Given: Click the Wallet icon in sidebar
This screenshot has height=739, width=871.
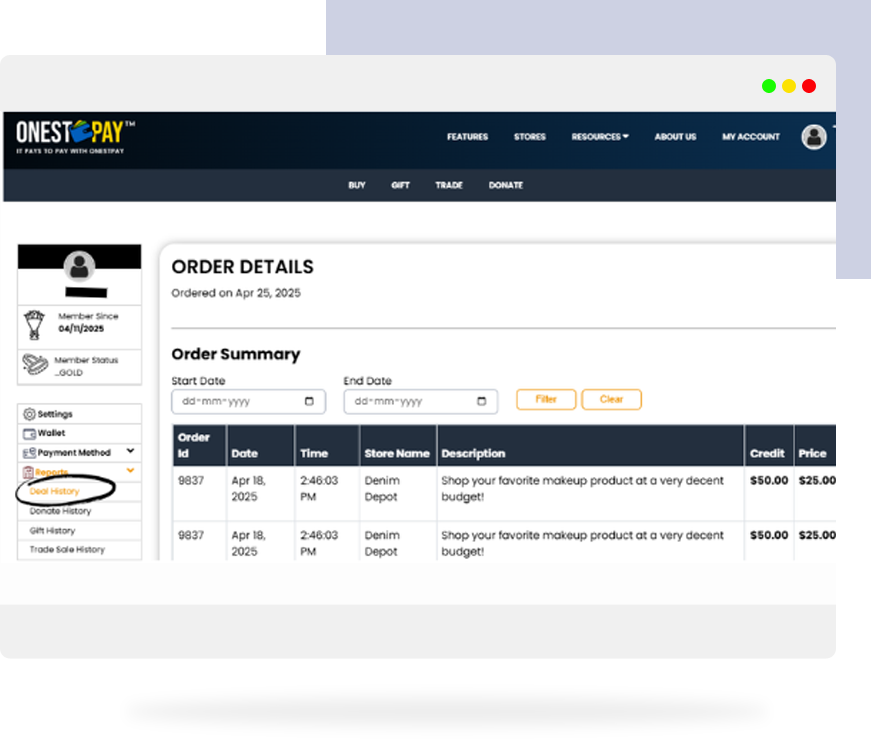Looking at the screenshot, I should tap(29, 434).
